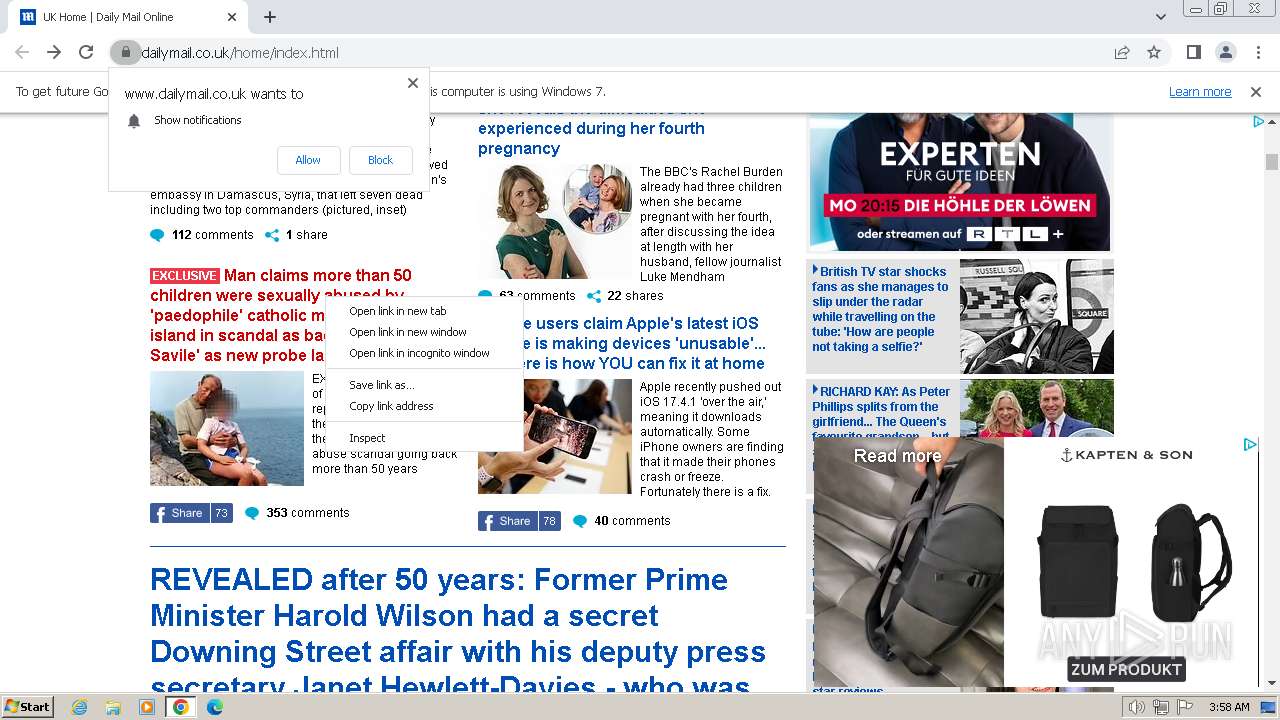Open the 353 comments link

(x=308, y=513)
